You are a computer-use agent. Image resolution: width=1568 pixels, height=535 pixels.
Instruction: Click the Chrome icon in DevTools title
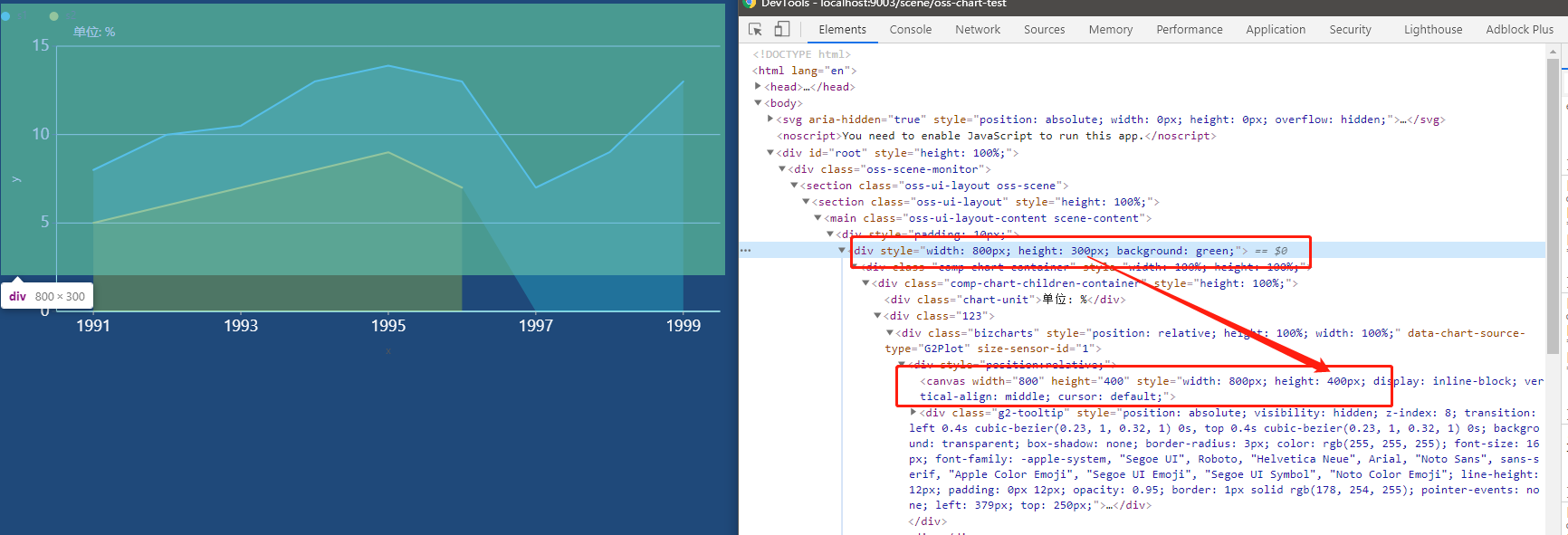pos(750,4)
